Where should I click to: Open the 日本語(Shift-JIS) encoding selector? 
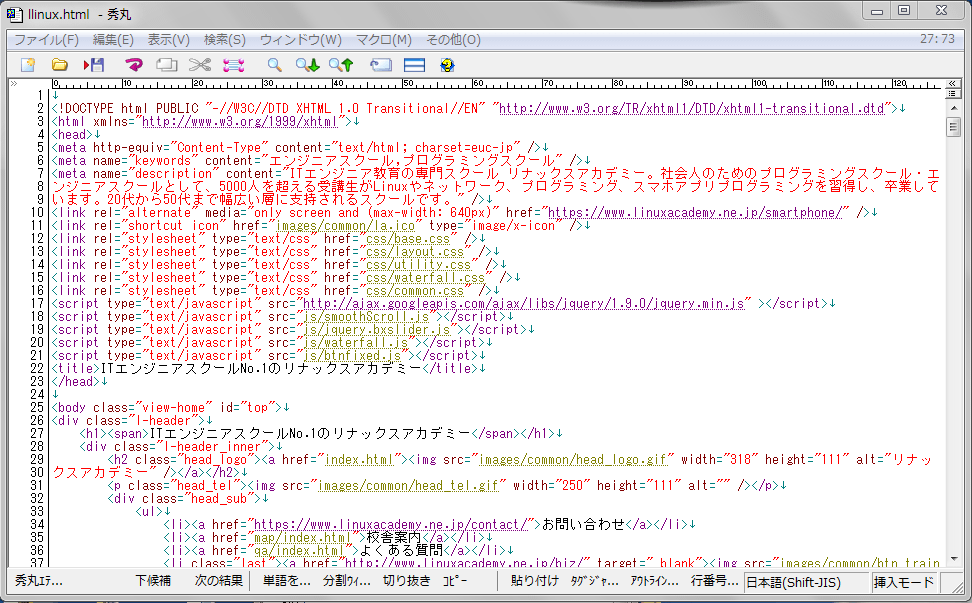[x=794, y=582]
